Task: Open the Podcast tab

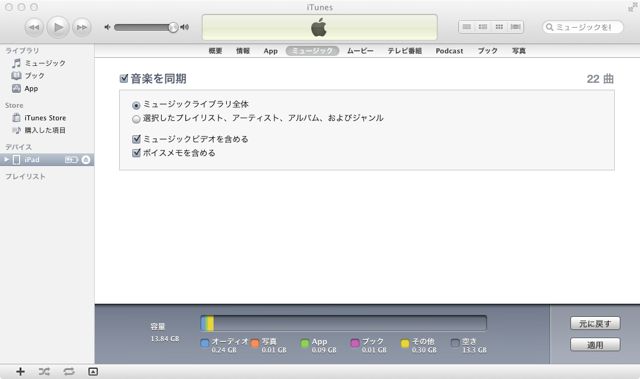Action: point(449,51)
